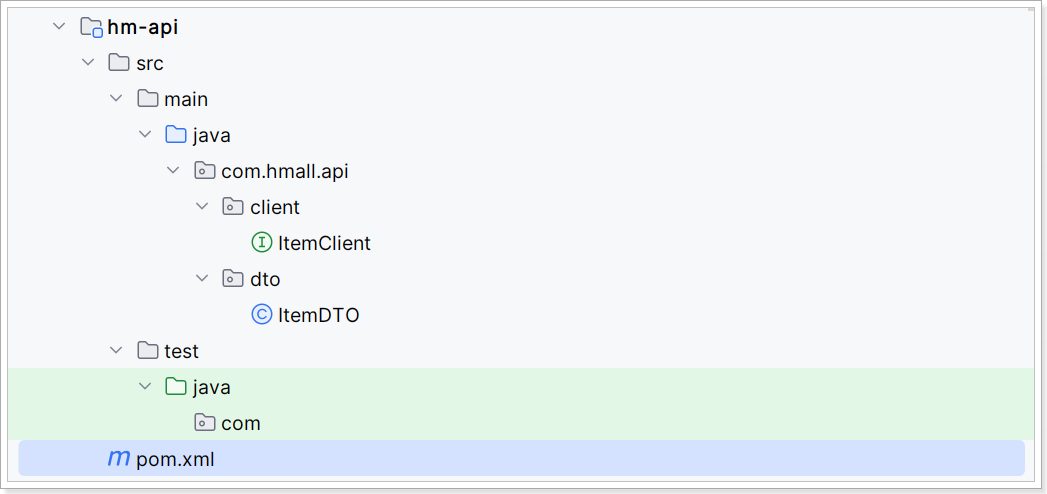Click the hm-api module folder icon
Screen dimensions: 1047x494
pos(91,27)
